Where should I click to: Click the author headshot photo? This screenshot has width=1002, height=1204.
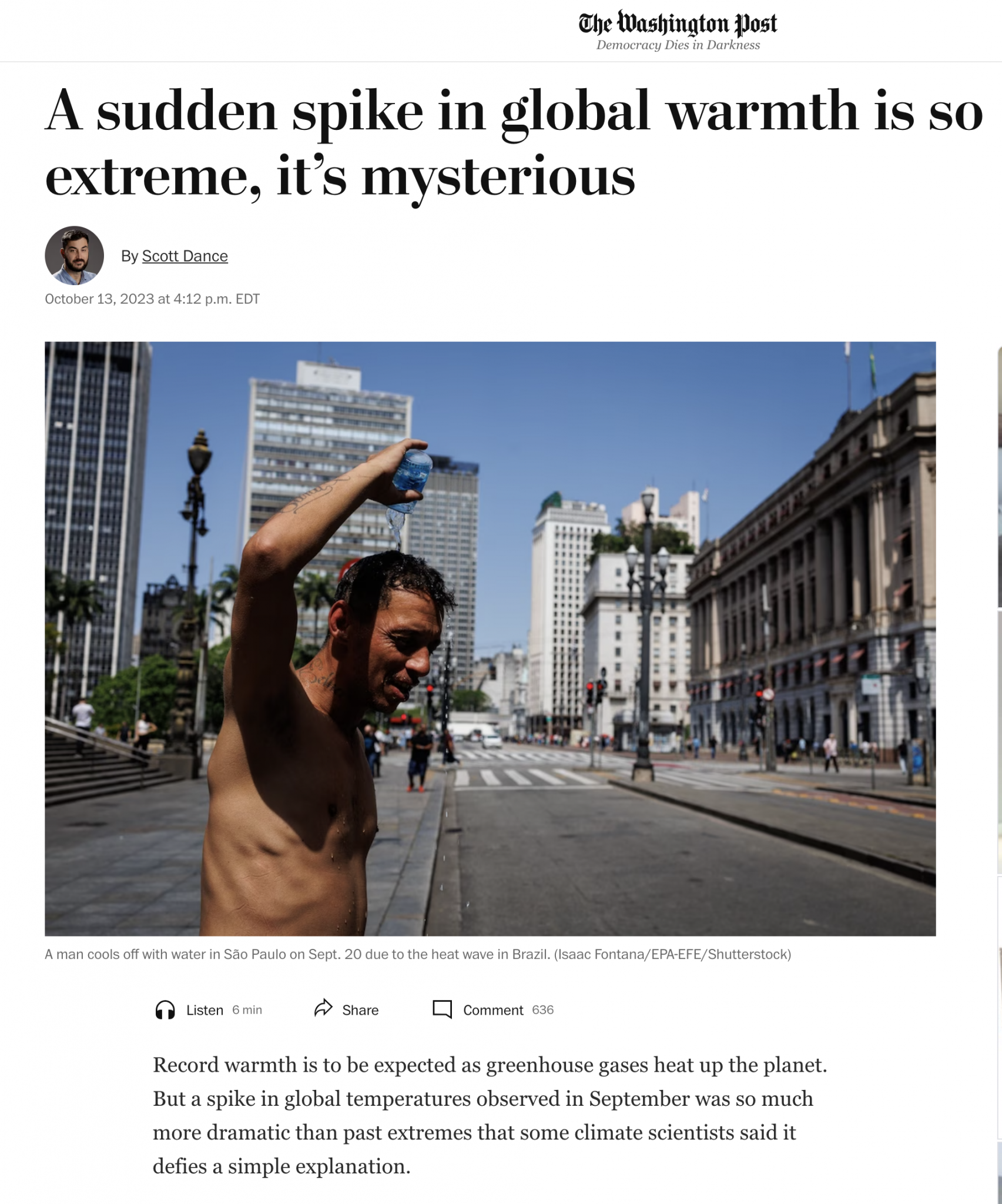coord(75,256)
